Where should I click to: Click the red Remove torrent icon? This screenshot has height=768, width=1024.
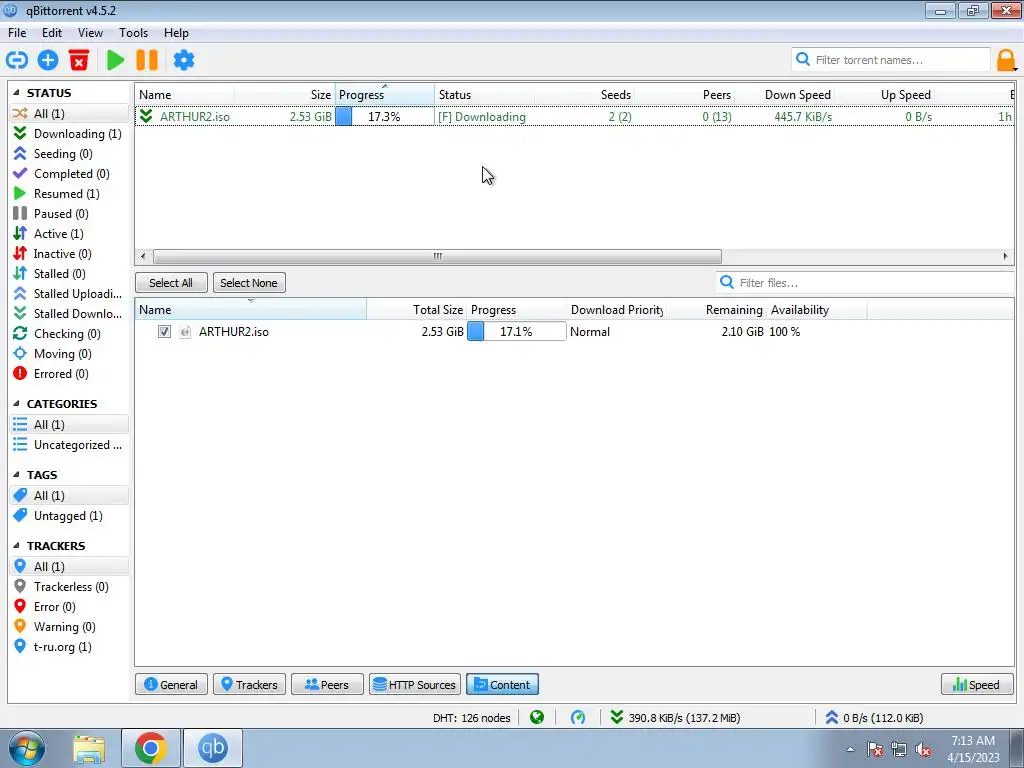point(79,60)
